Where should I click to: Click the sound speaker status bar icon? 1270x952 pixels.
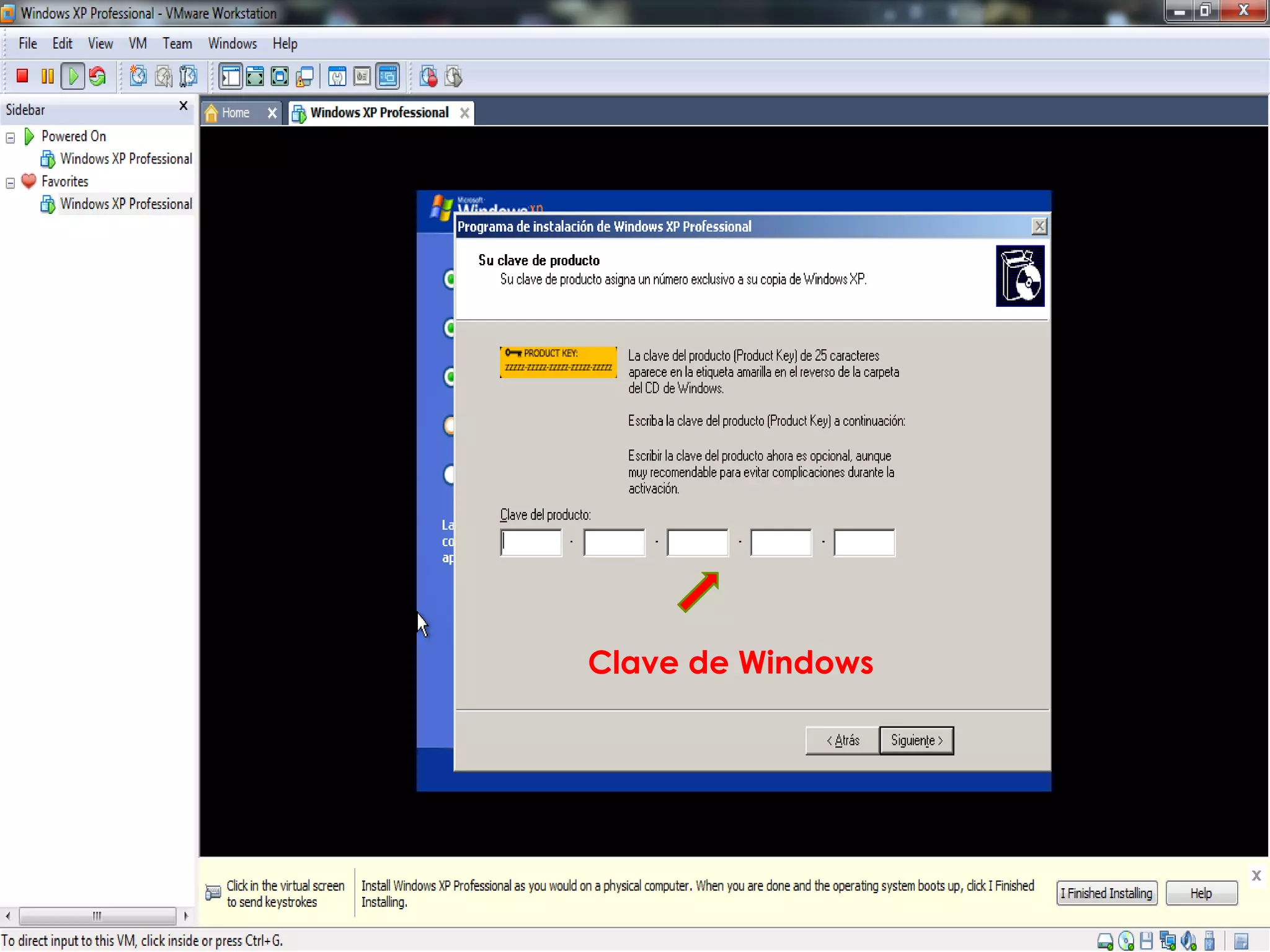pos(1188,941)
